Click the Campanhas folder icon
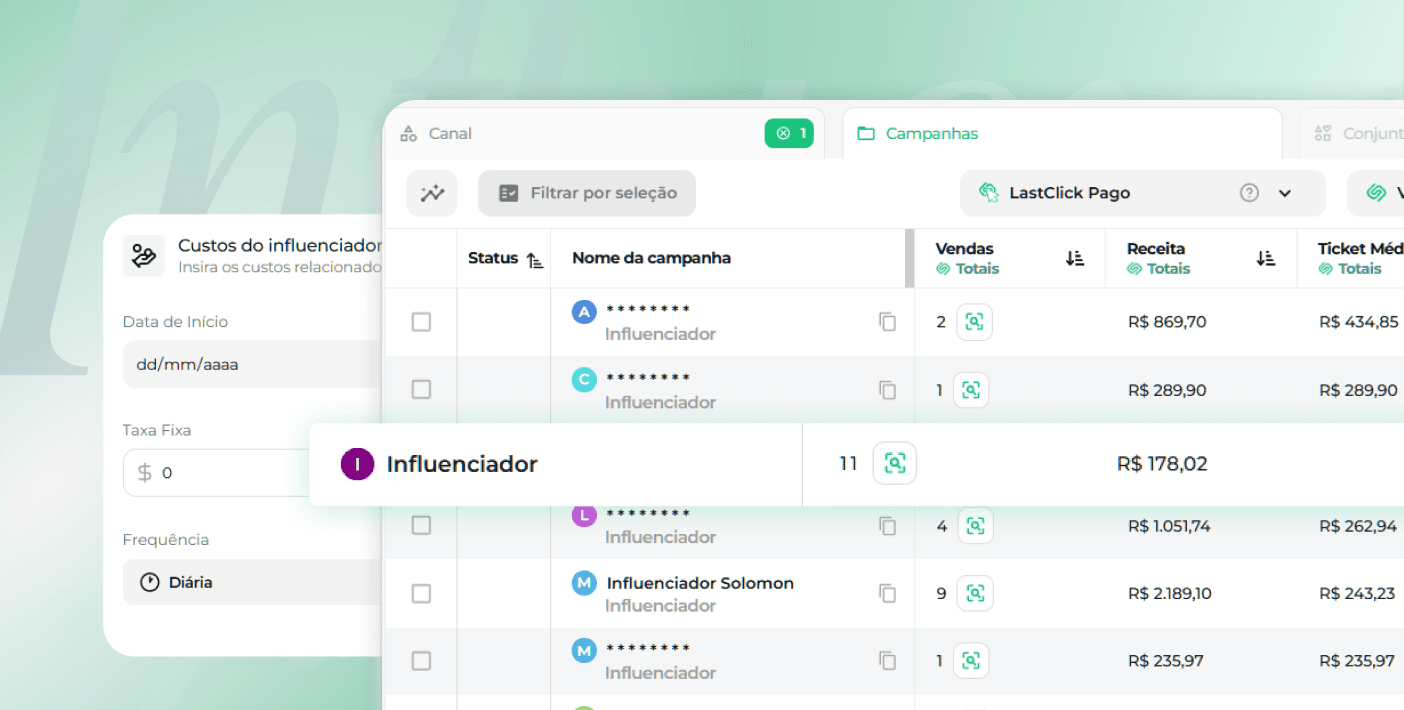Screen dimensions: 1404x710 (866, 134)
